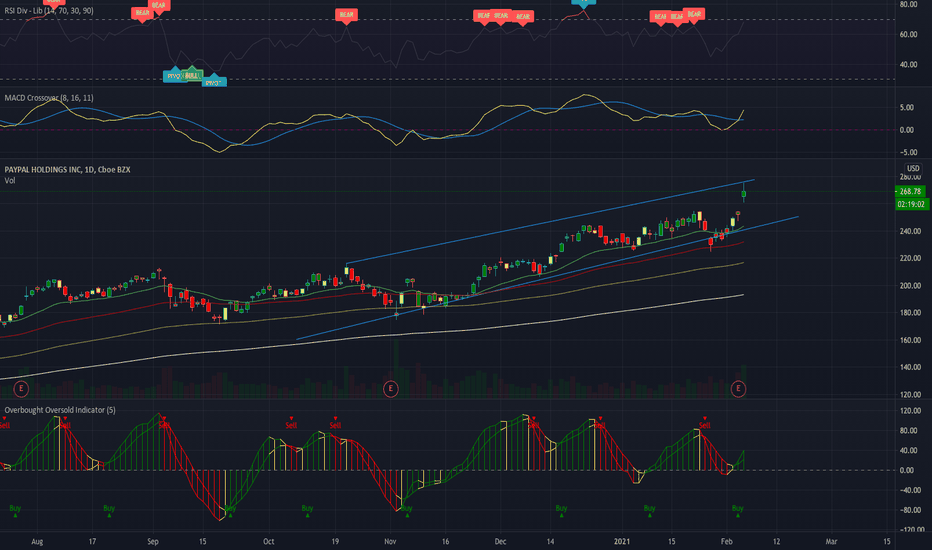Click the Sell signal in late January

pyautogui.click(x=705, y=423)
